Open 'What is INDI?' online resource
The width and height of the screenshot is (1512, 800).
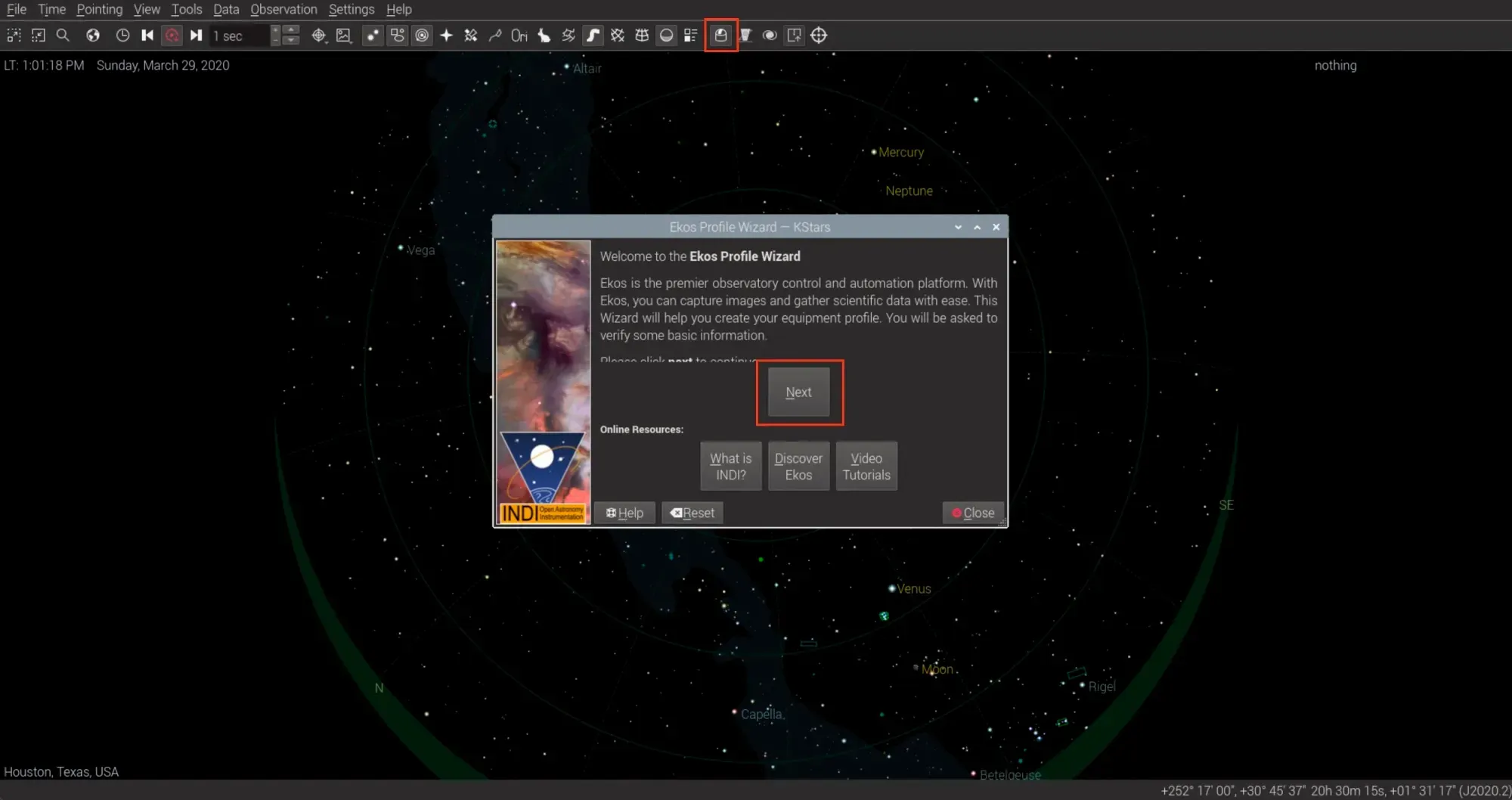[x=731, y=467]
